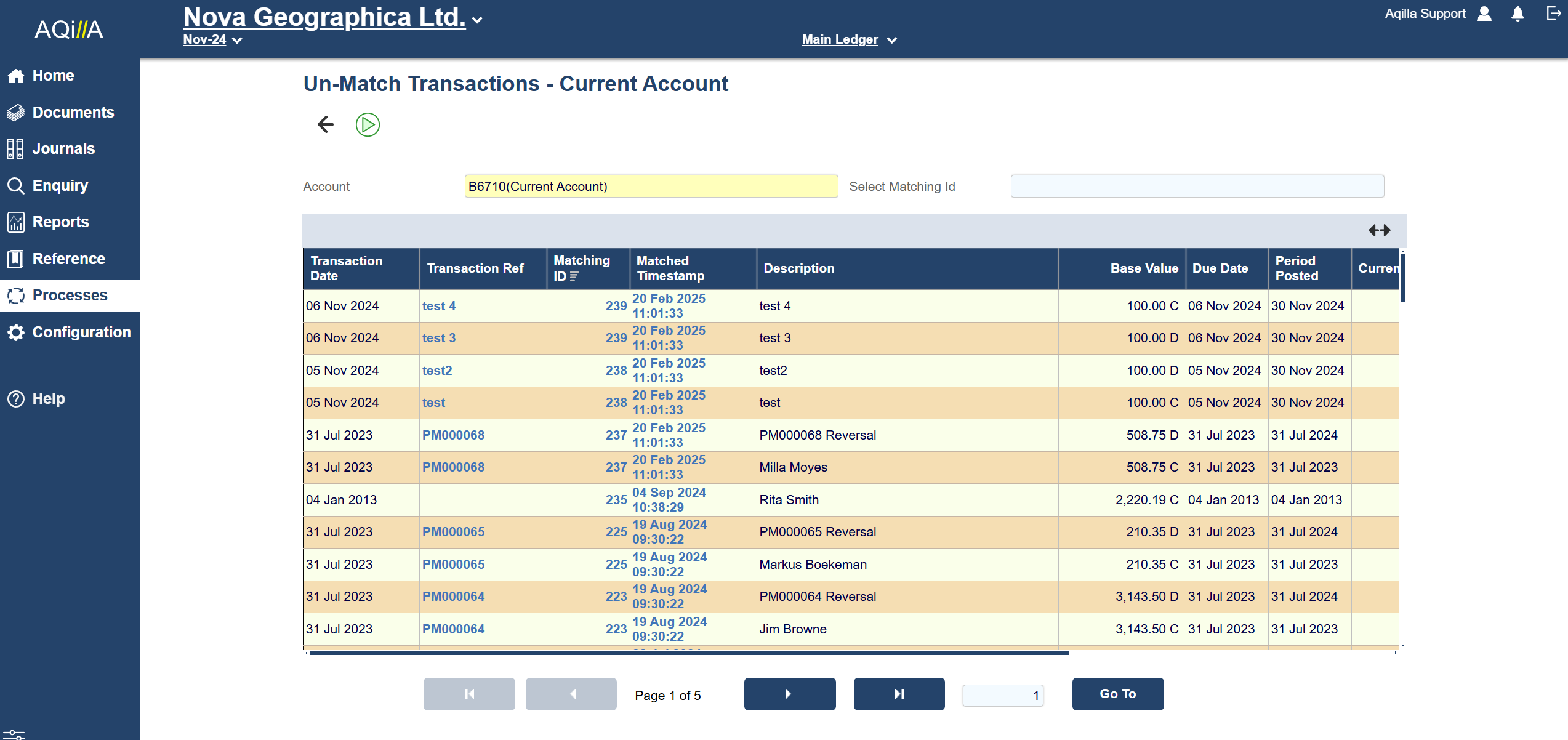Click the page number input box

click(x=1002, y=695)
